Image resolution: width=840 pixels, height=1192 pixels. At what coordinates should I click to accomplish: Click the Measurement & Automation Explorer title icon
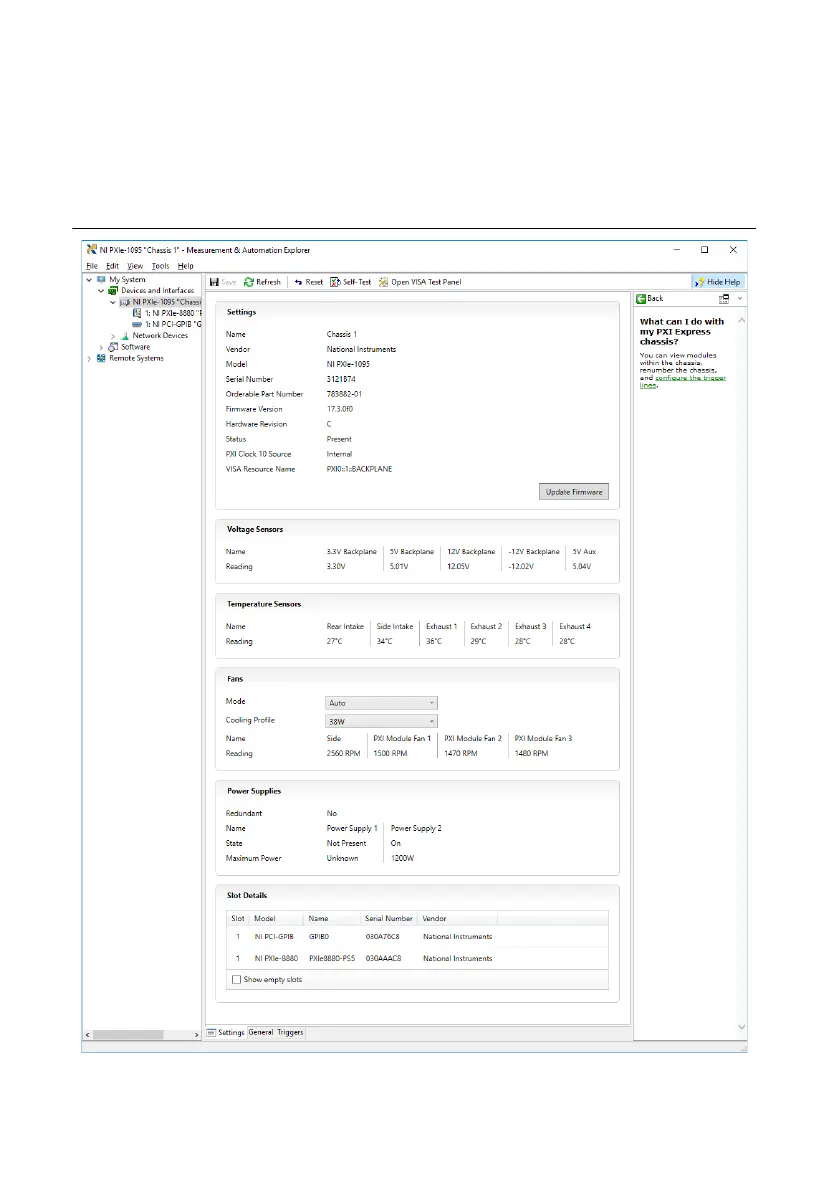click(x=91, y=249)
